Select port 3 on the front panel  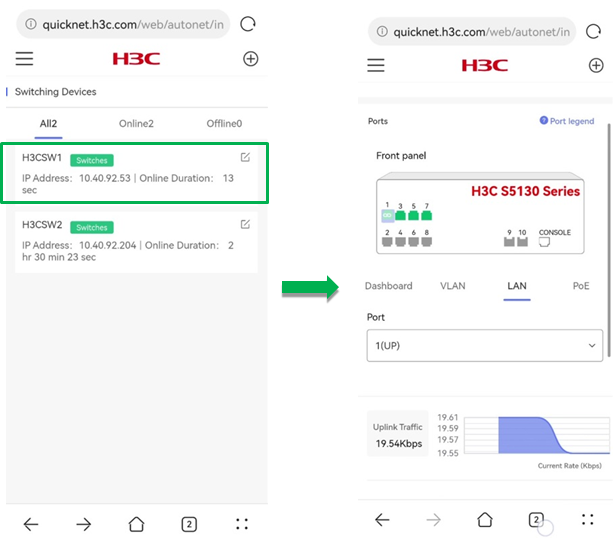400,215
